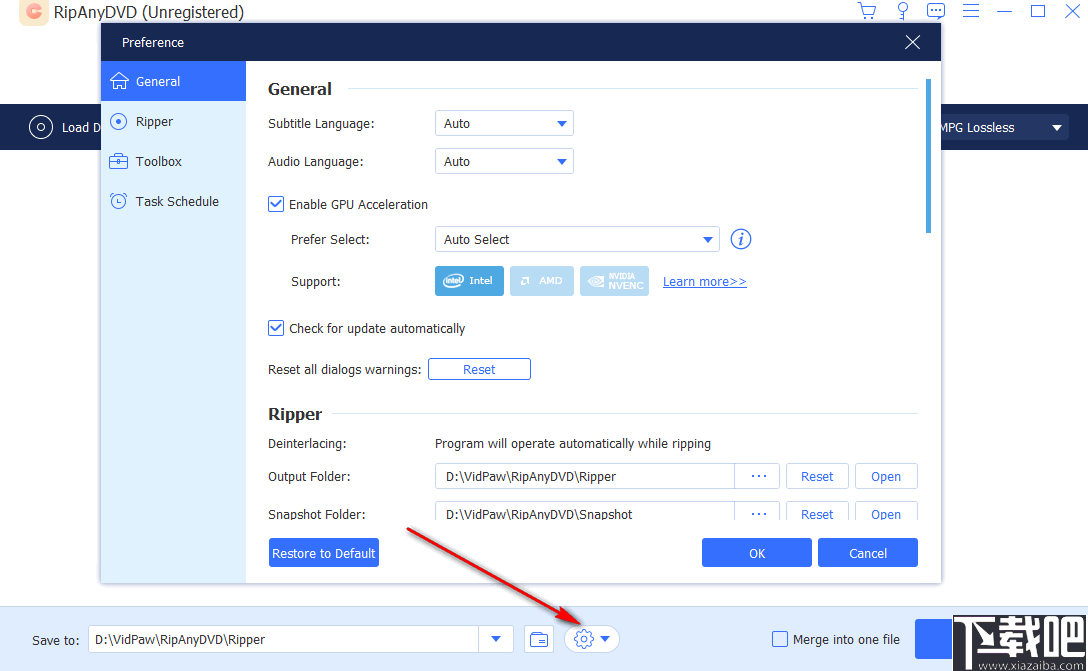Open the shopping cart purchase icon

pyautogui.click(x=867, y=10)
